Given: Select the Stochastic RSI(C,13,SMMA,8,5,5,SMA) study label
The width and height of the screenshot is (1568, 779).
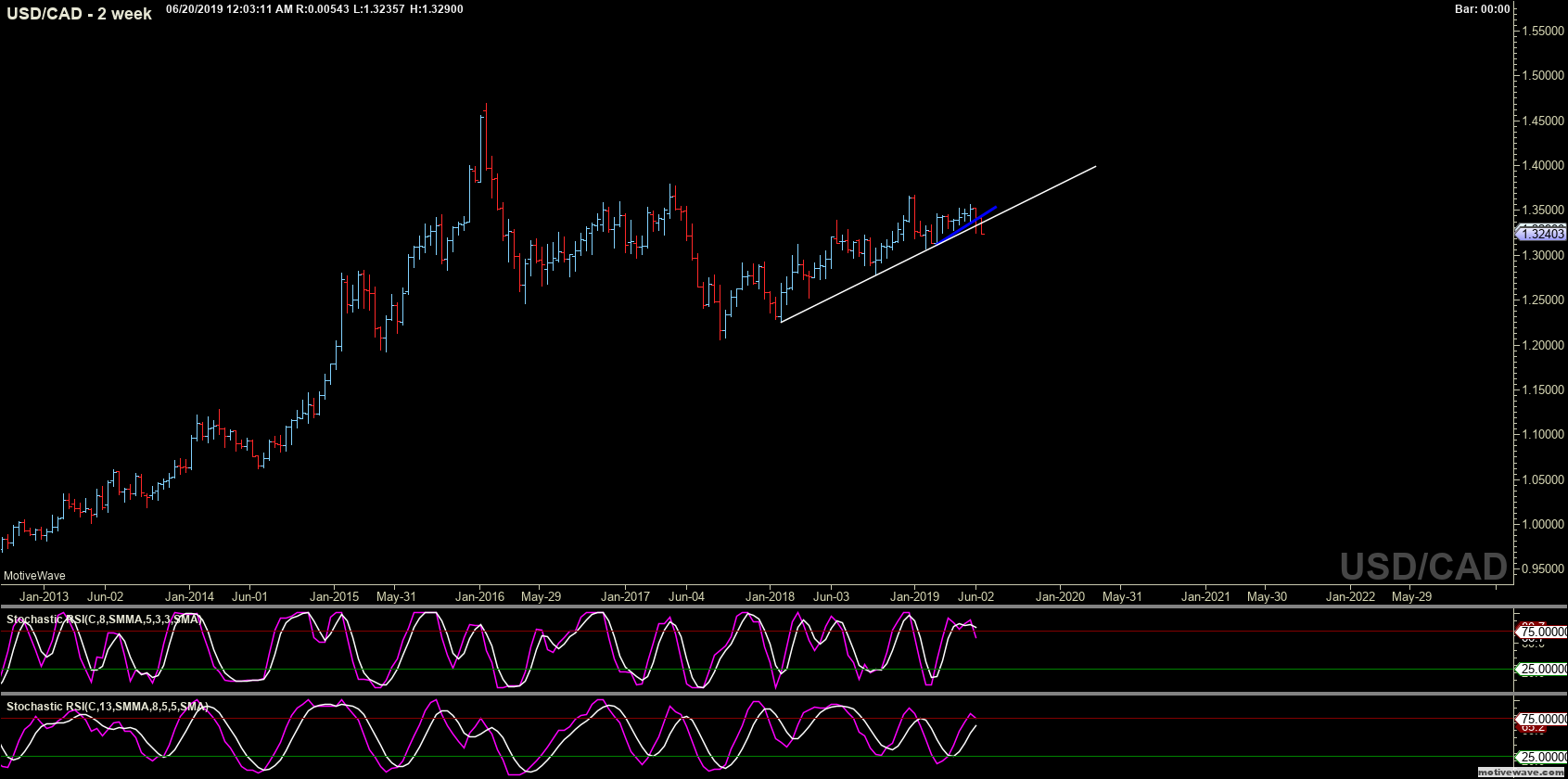Looking at the screenshot, I should pyautogui.click(x=107, y=706).
